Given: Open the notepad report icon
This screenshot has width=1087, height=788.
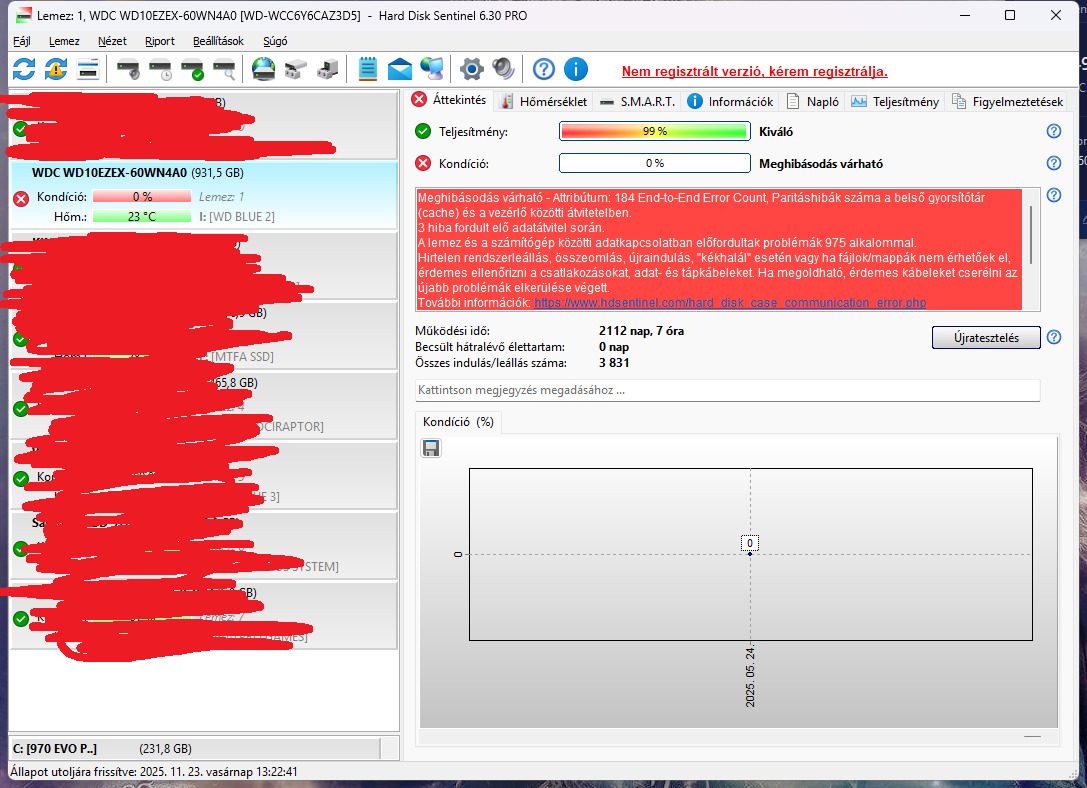Looking at the screenshot, I should tap(367, 69).
